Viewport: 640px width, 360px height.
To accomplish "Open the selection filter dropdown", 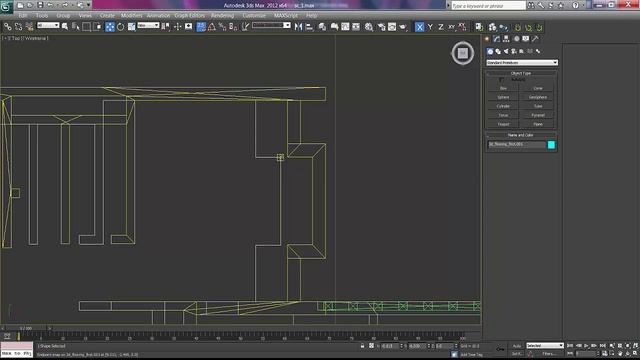I will click(x=48, y=25).
